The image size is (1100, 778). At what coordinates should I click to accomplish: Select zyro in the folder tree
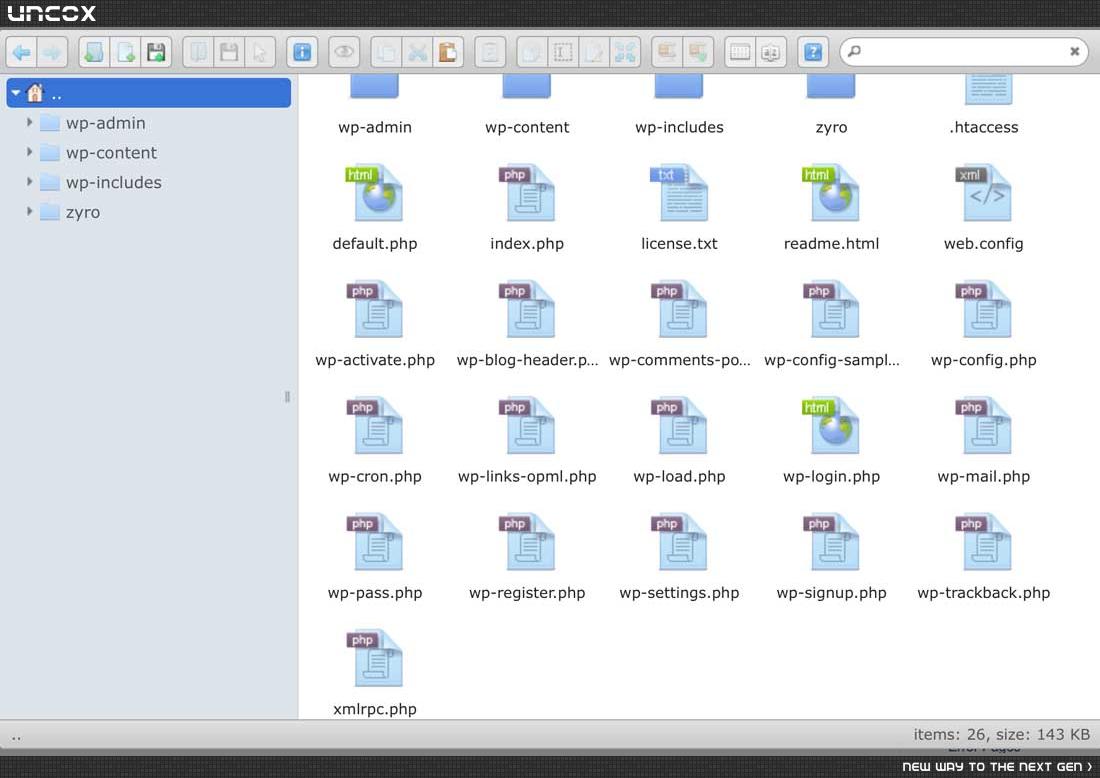(x=83, y=212)
